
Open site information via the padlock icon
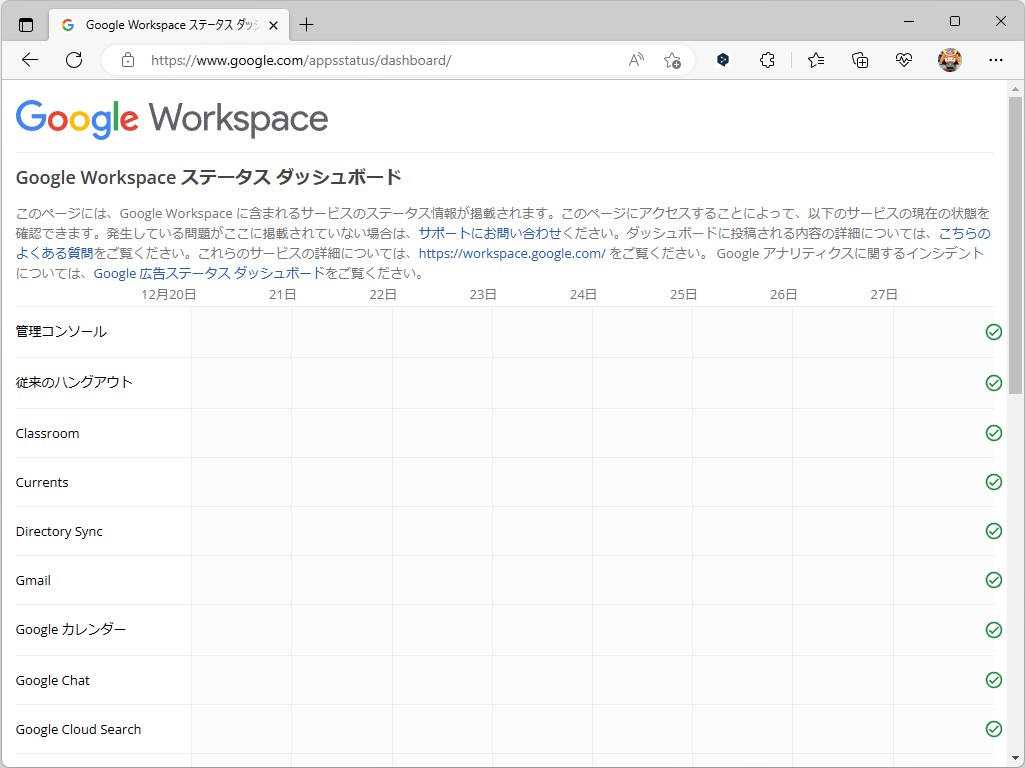tap(126, 60)
